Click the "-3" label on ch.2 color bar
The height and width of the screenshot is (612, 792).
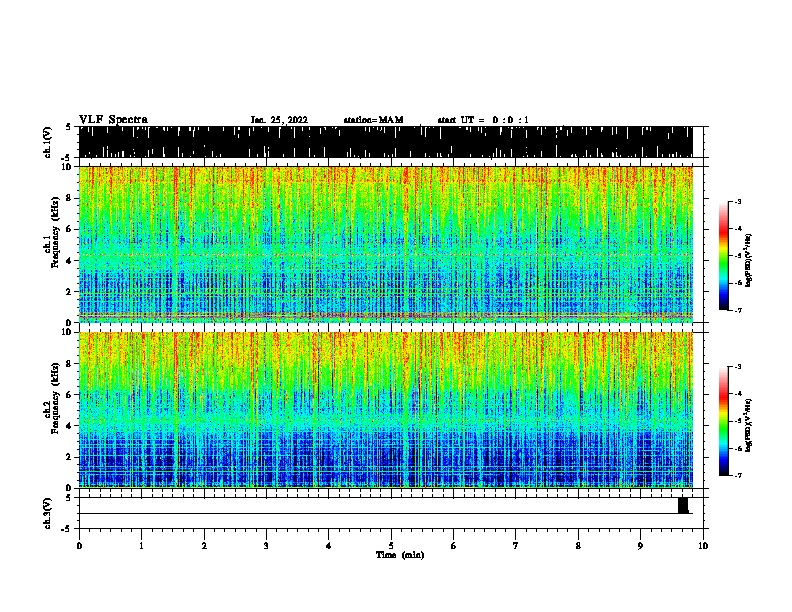coord(738,367)
